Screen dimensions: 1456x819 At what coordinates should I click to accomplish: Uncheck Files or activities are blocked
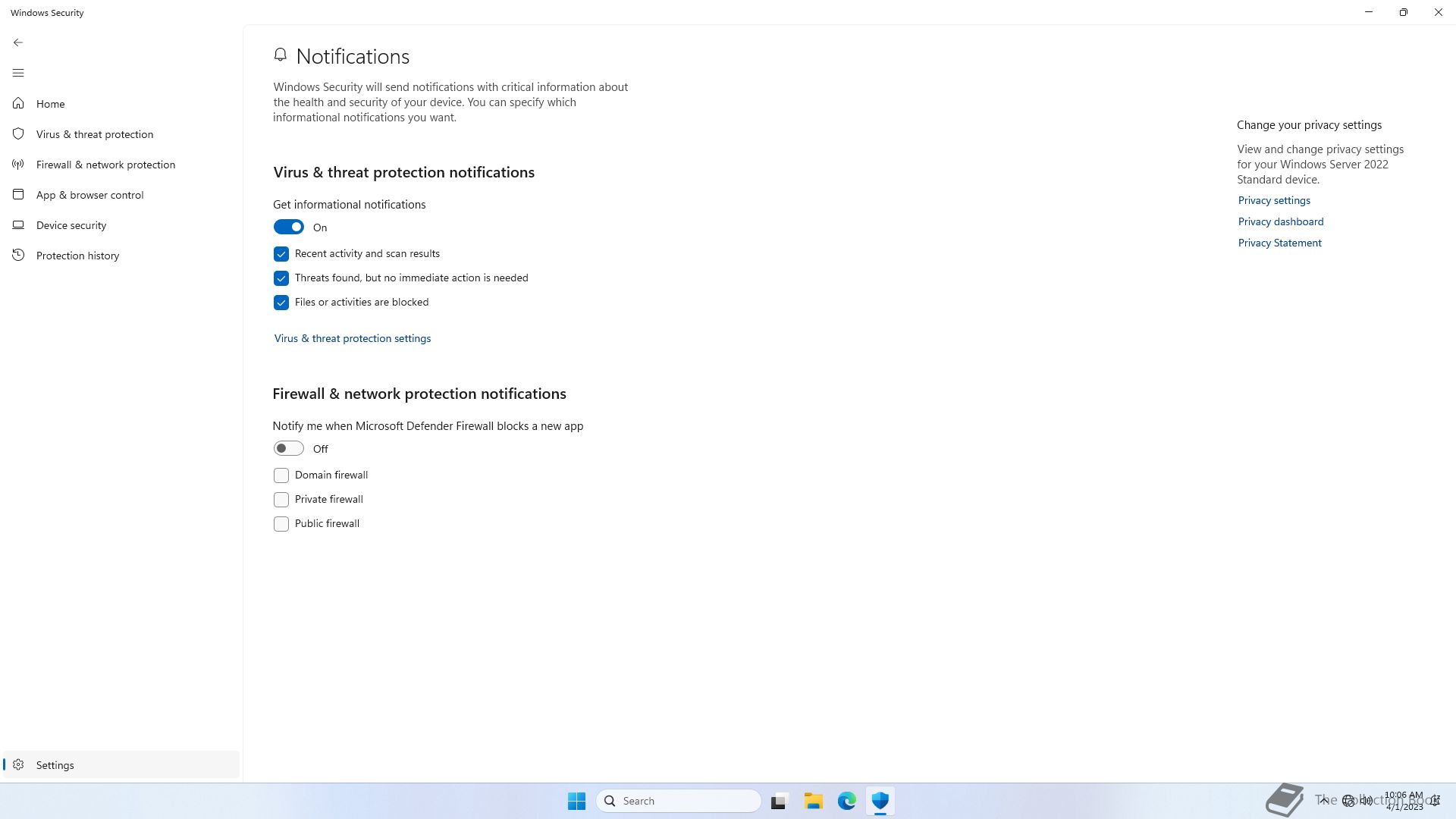point(281,303)
